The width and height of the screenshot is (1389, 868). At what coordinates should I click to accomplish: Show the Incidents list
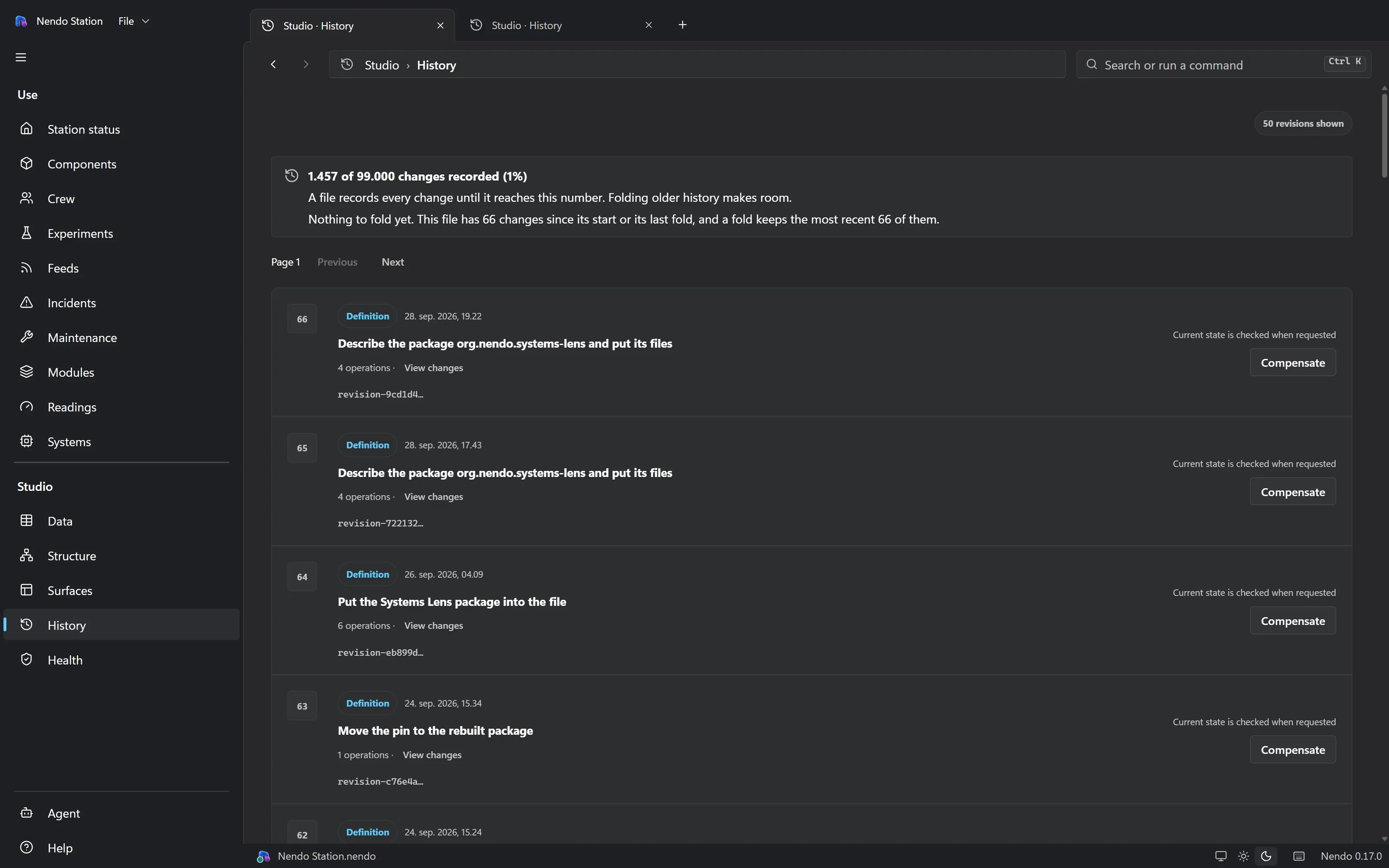121,303
